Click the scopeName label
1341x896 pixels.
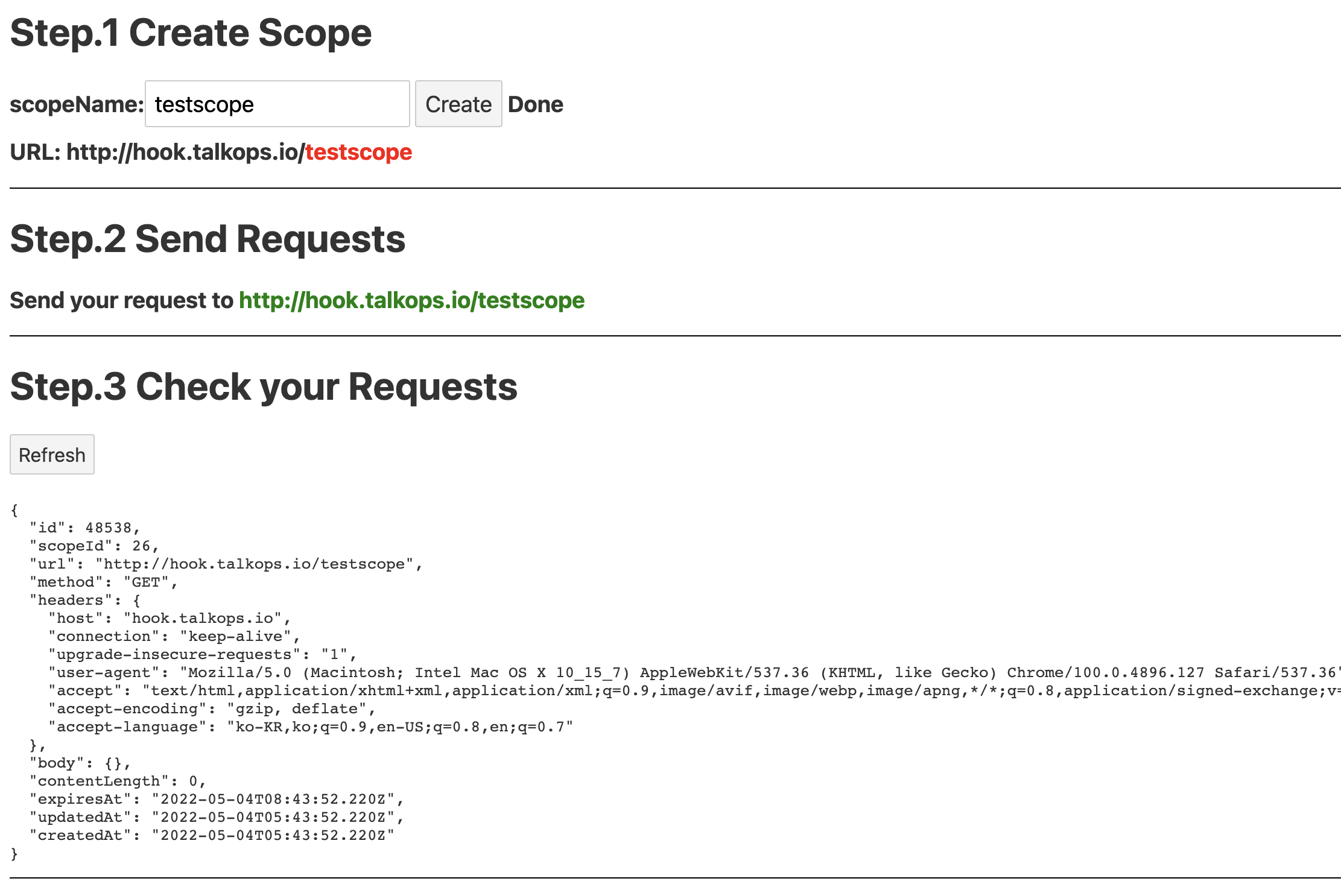click(77, 104)
